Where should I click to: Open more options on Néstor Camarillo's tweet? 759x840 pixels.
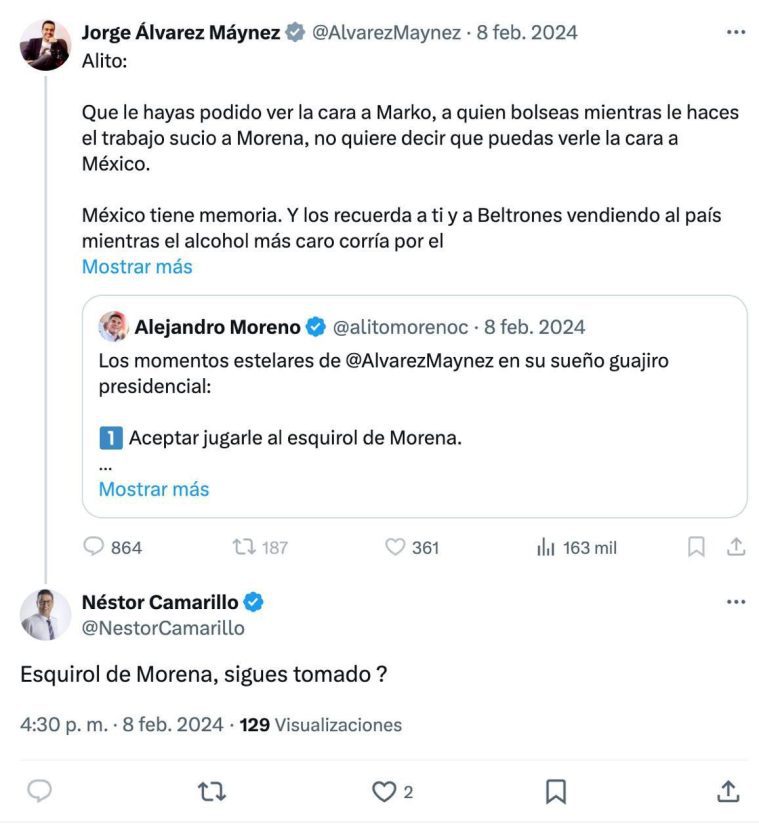pyautogui.click(x=736, y=602)
